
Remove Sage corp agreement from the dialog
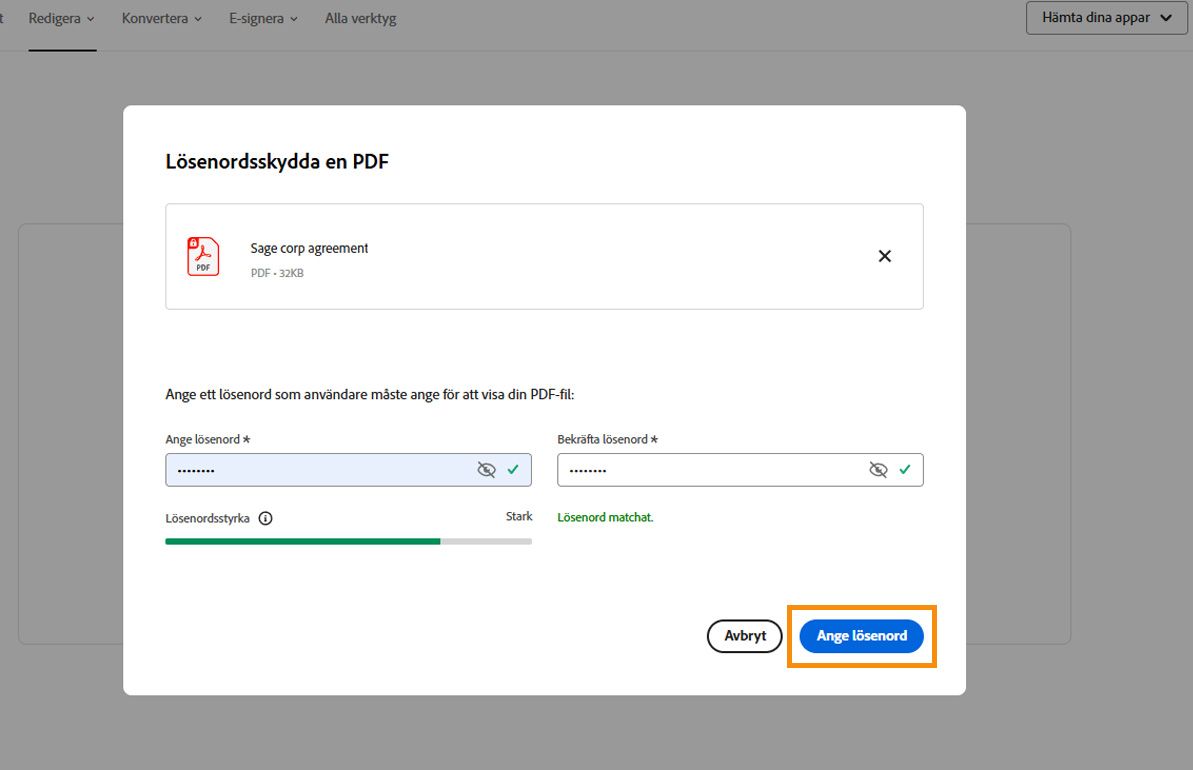pos(884,256)
